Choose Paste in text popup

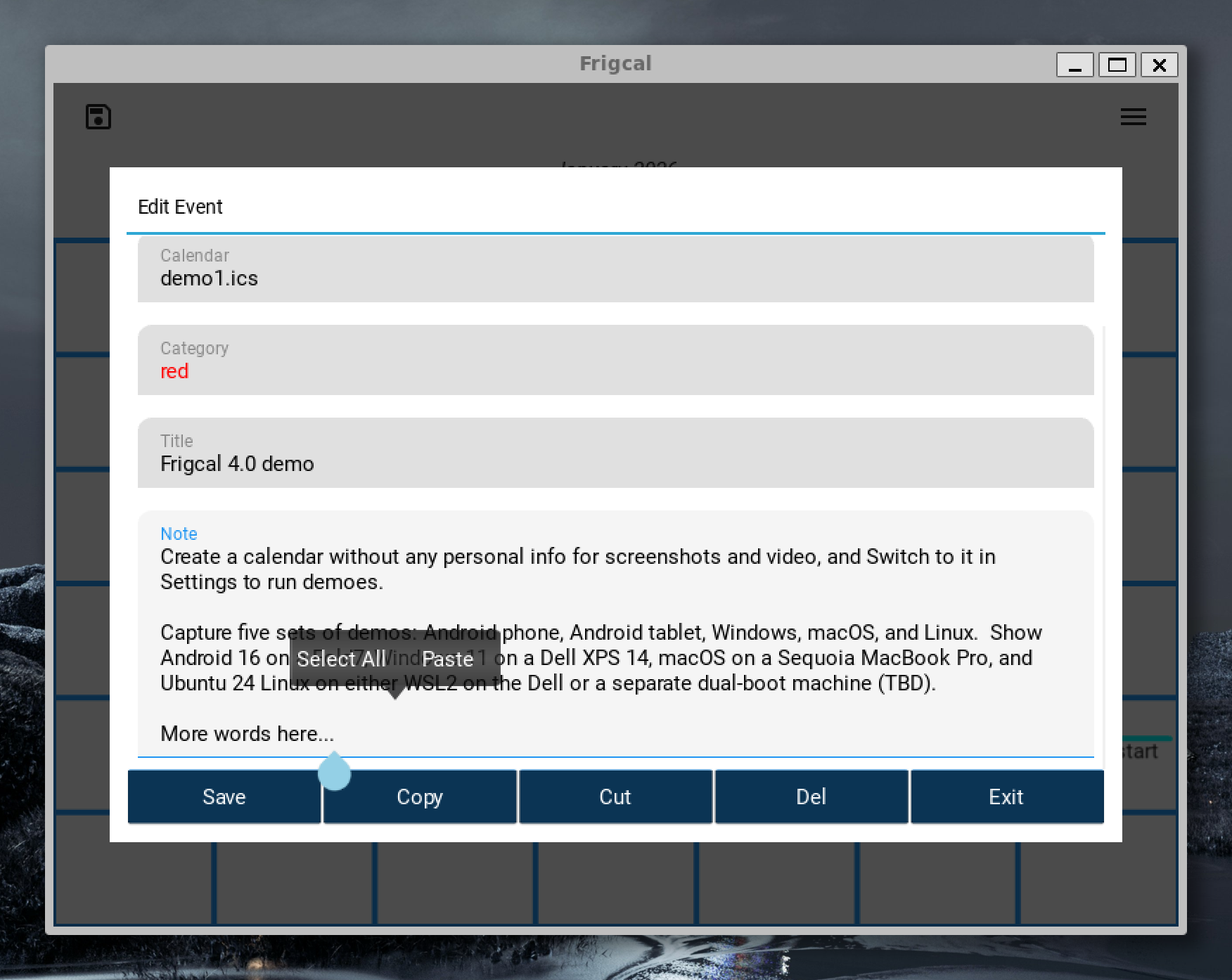click(x=448, y=659)
